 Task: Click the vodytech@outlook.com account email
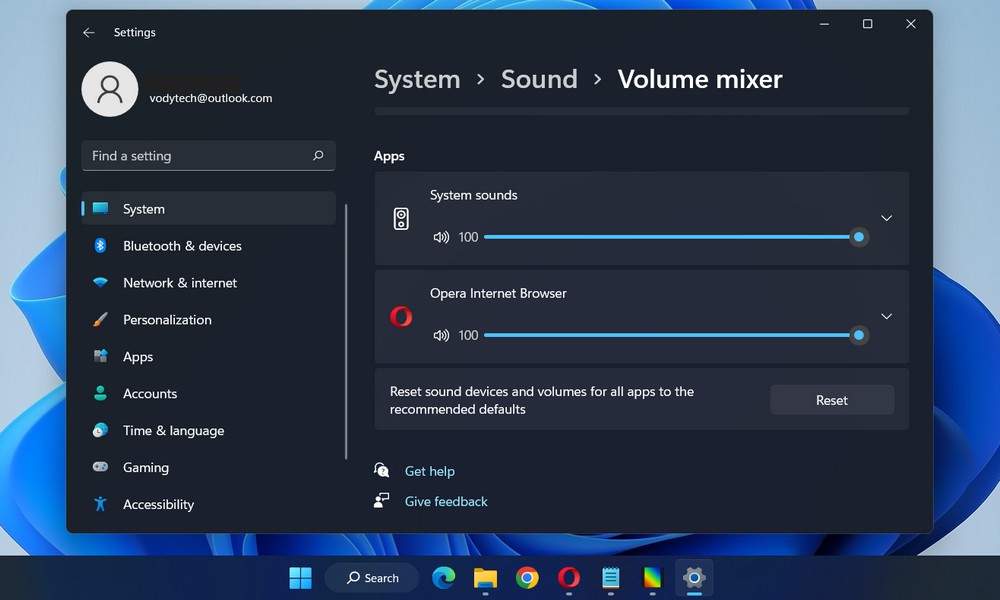[x=210, y=98]
